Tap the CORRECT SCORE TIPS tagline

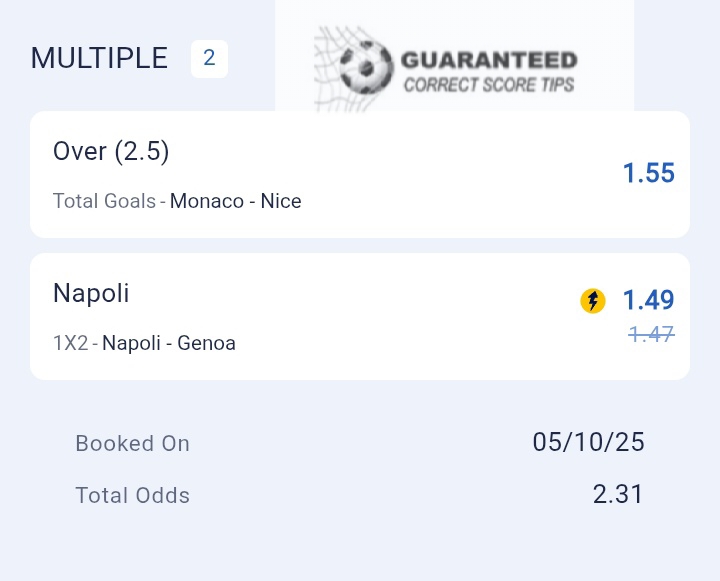[x=489, y=85]
